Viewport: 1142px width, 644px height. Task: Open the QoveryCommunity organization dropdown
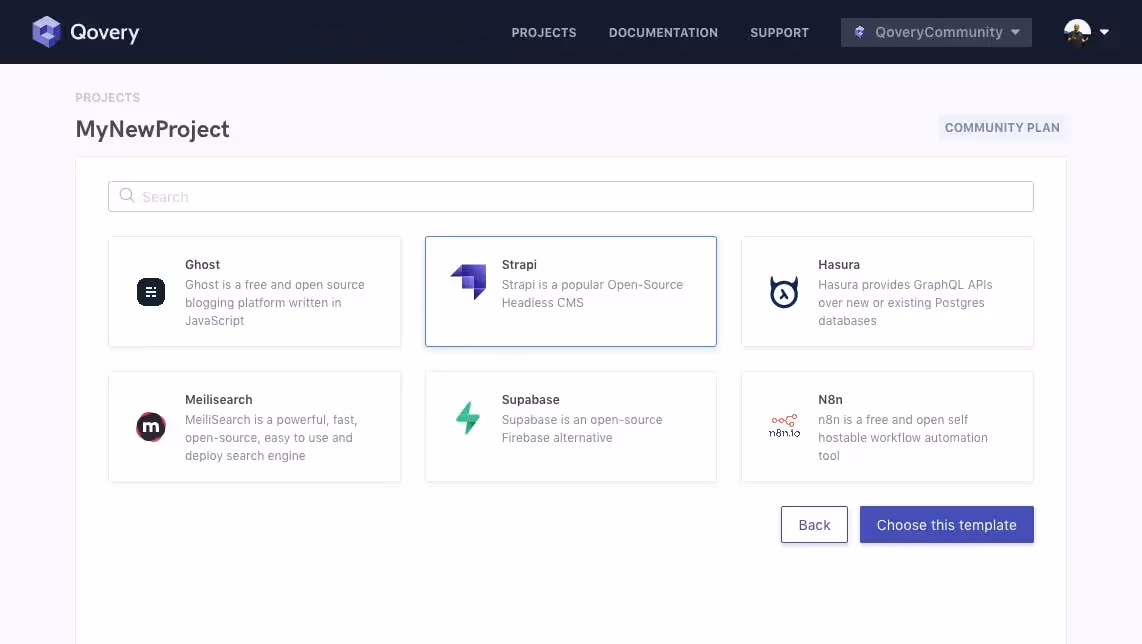(x=935, y=31)
